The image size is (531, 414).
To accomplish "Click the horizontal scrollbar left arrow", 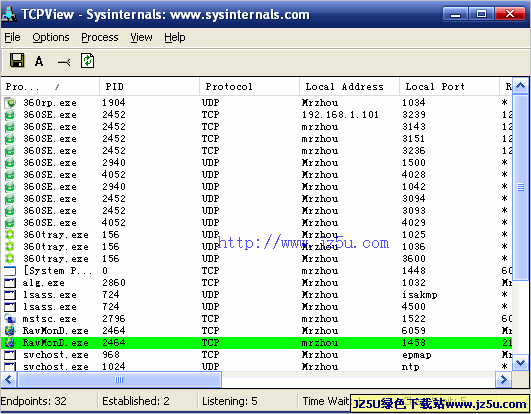I will [x=9, y=380].
